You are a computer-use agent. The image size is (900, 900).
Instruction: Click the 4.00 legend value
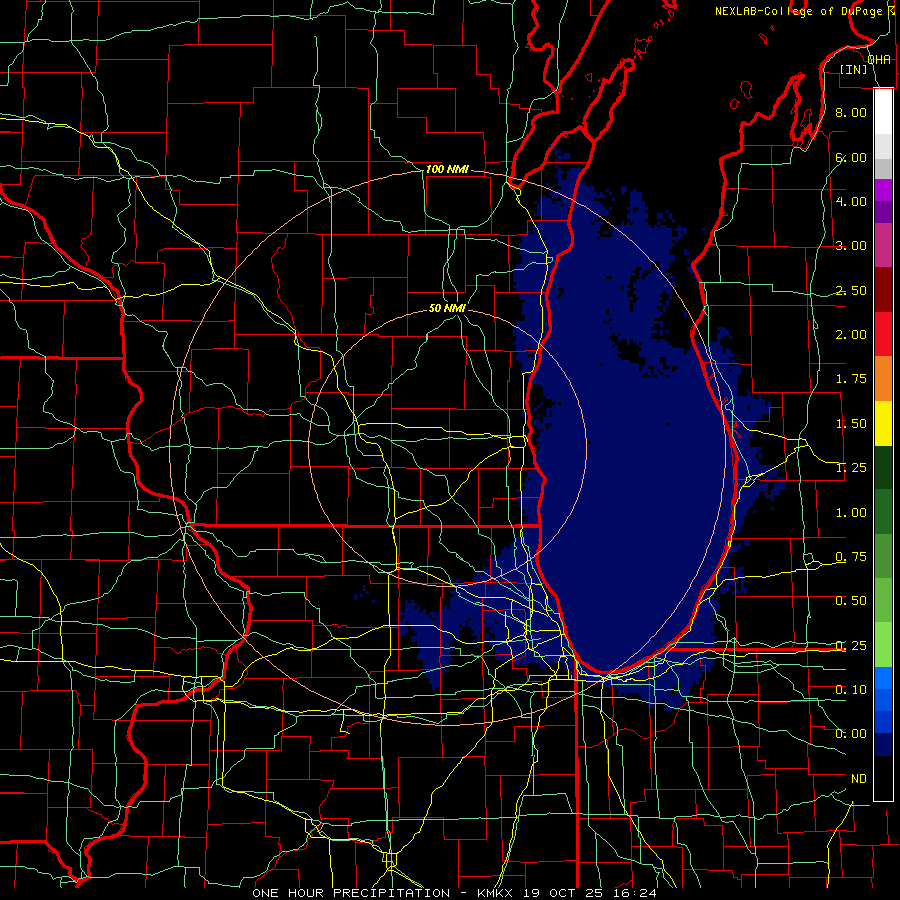click(x=851, y=201)
